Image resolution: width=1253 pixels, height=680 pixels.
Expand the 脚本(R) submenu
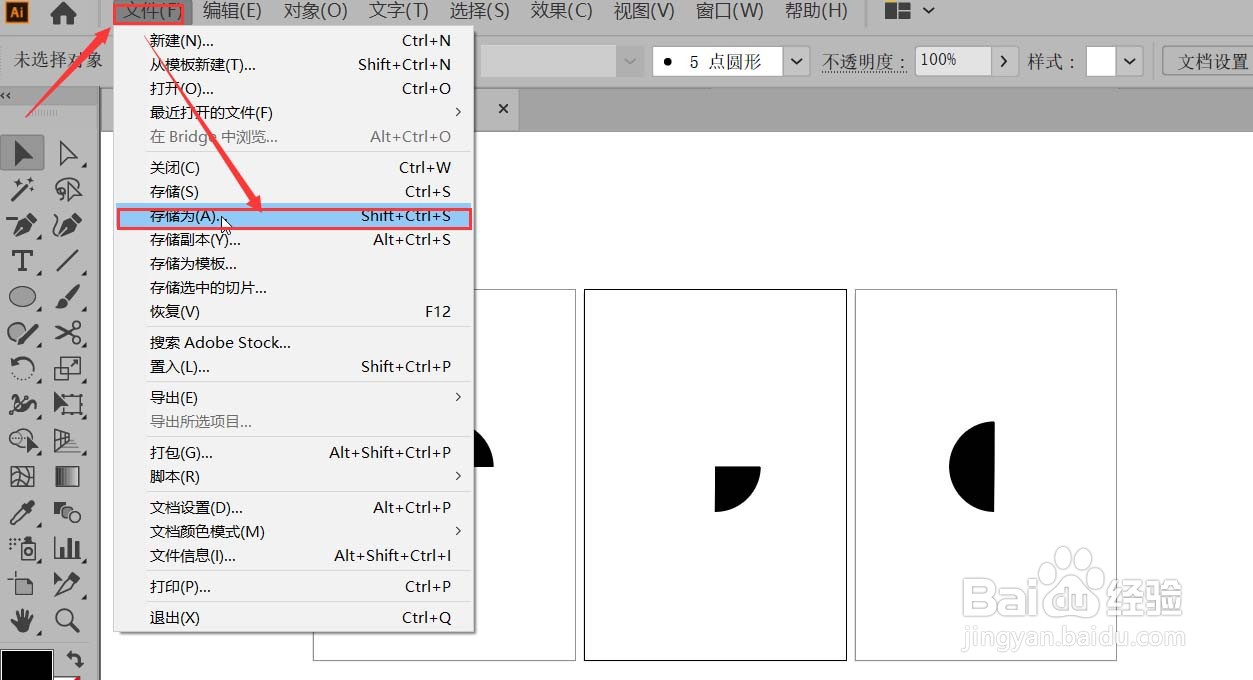click(294, 476)
